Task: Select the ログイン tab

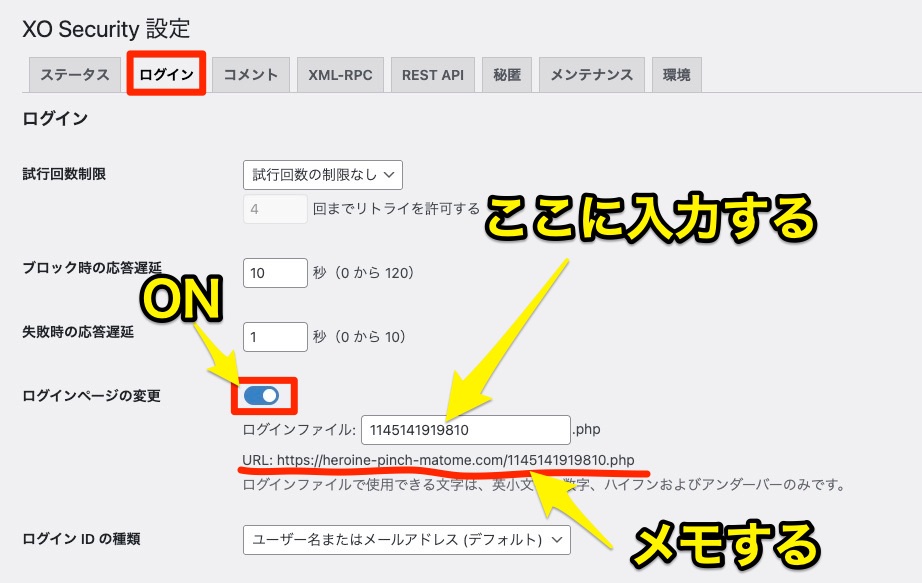Action: tap(167, 75)
